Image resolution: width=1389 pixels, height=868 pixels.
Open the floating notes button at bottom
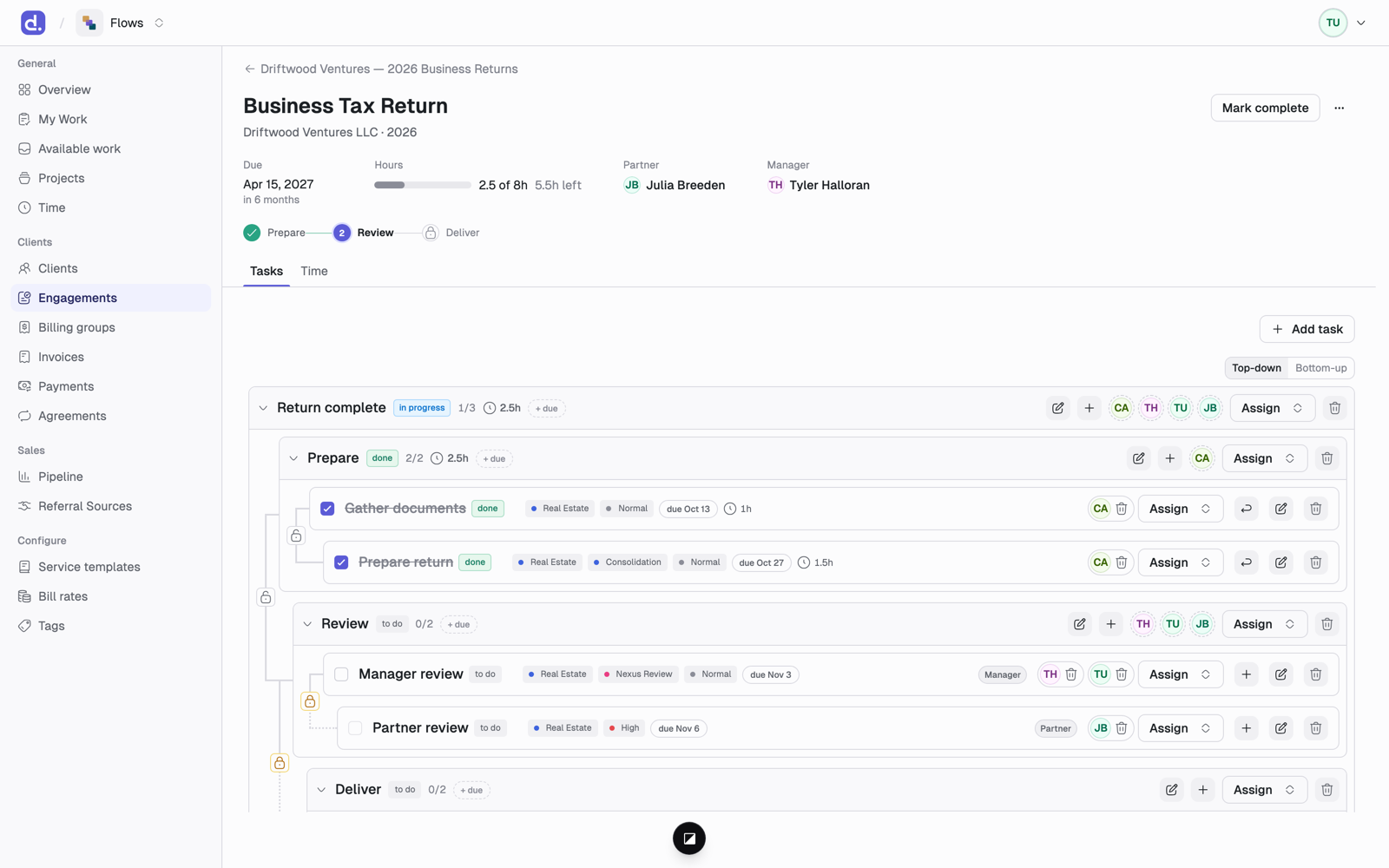(x=689, y=838)
